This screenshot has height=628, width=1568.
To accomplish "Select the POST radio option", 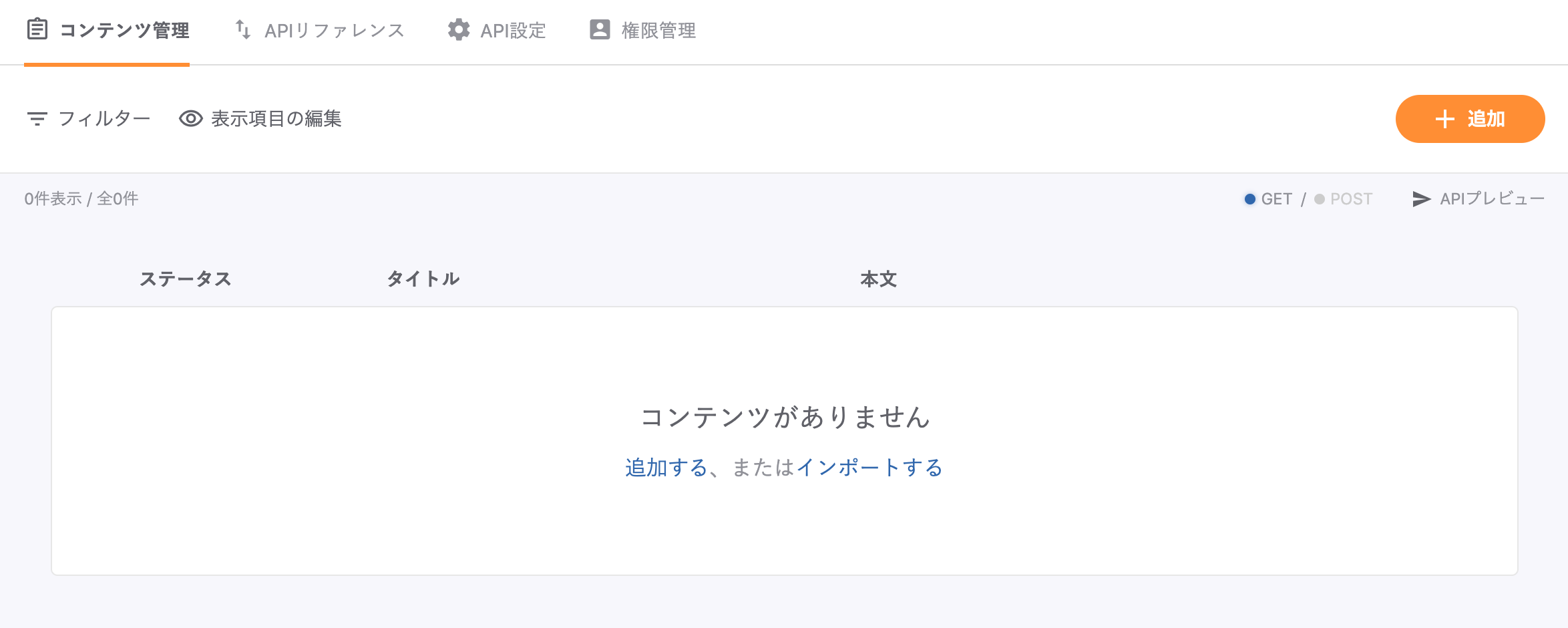I will click(x=1320, y=199).
